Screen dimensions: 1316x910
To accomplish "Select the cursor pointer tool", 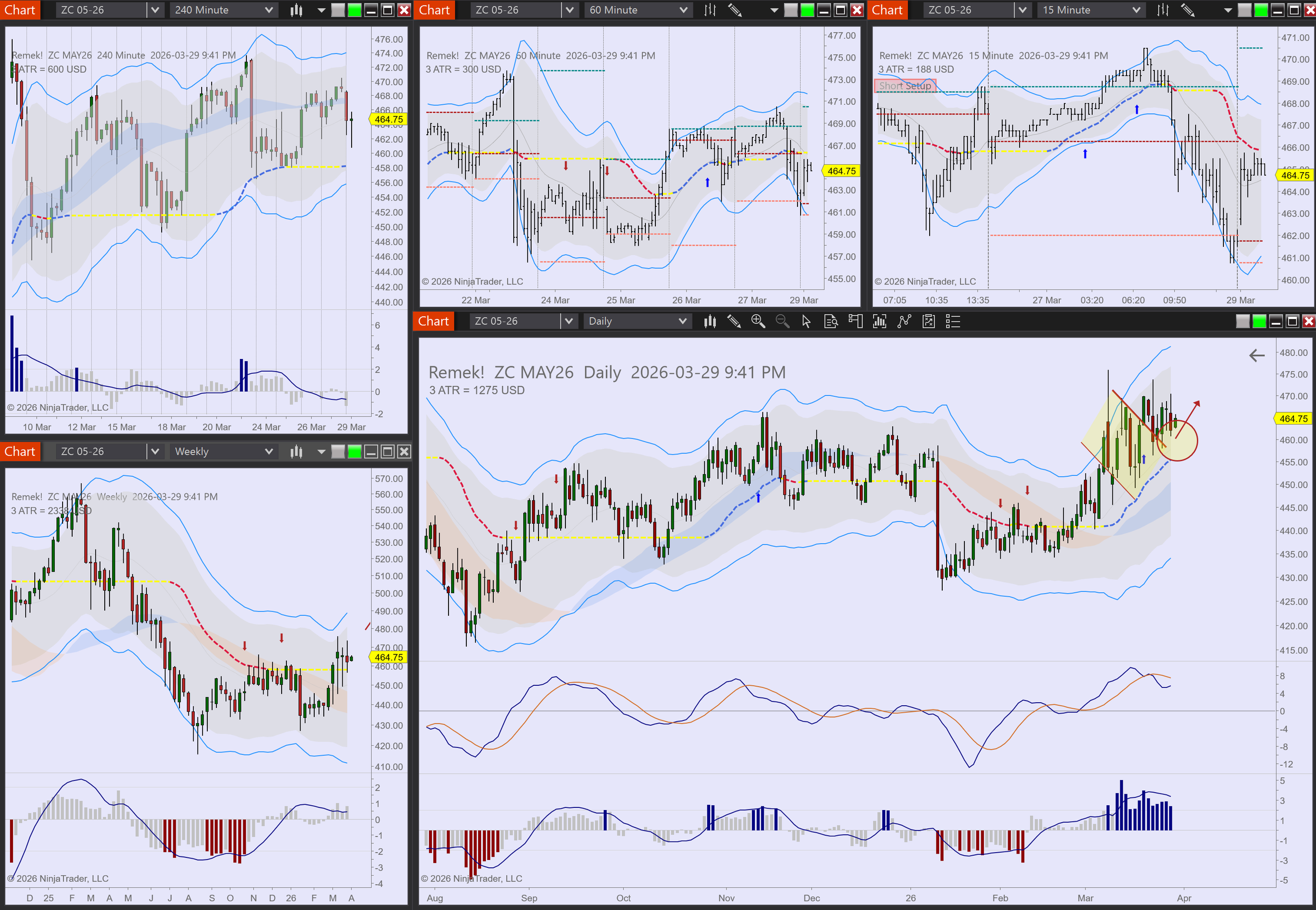I will pyautogui.click(x=806, y=322).
